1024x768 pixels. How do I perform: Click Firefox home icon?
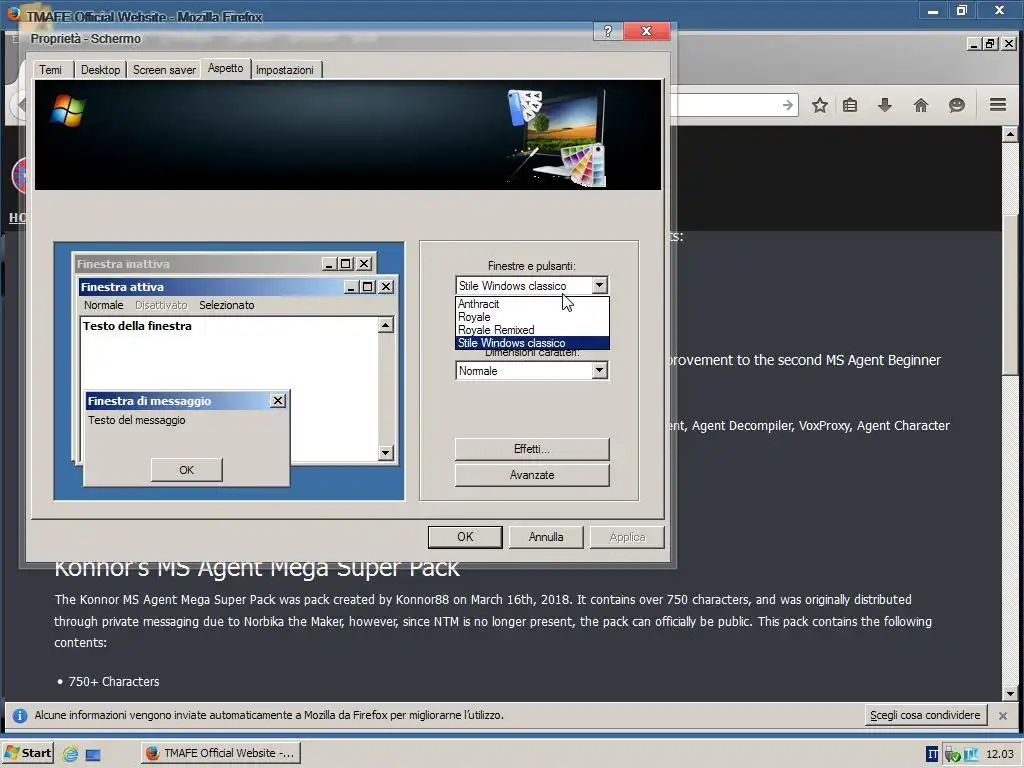tap(921, 105)
